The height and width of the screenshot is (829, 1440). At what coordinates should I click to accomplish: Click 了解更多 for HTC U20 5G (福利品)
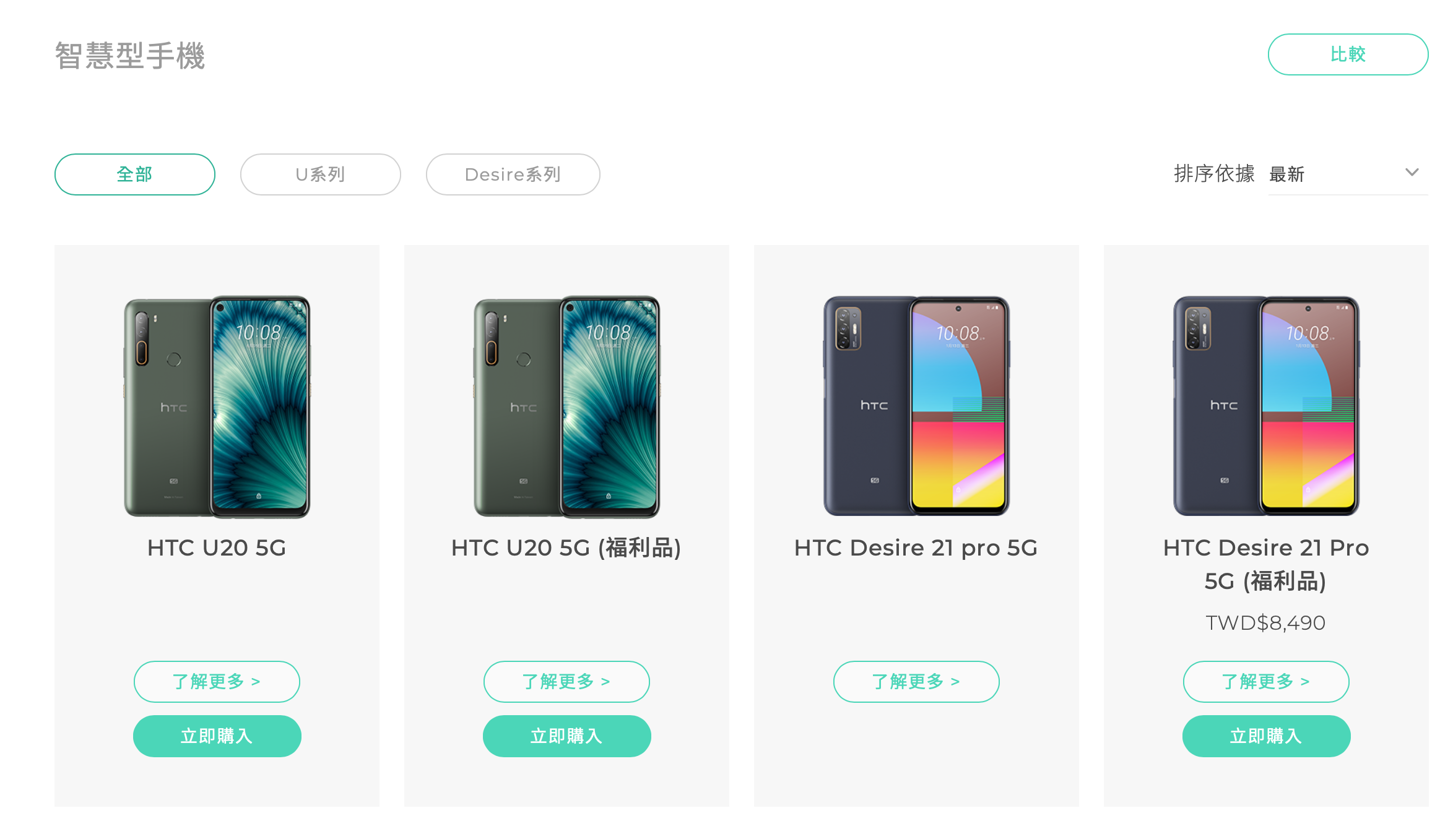tap(567, 682)
